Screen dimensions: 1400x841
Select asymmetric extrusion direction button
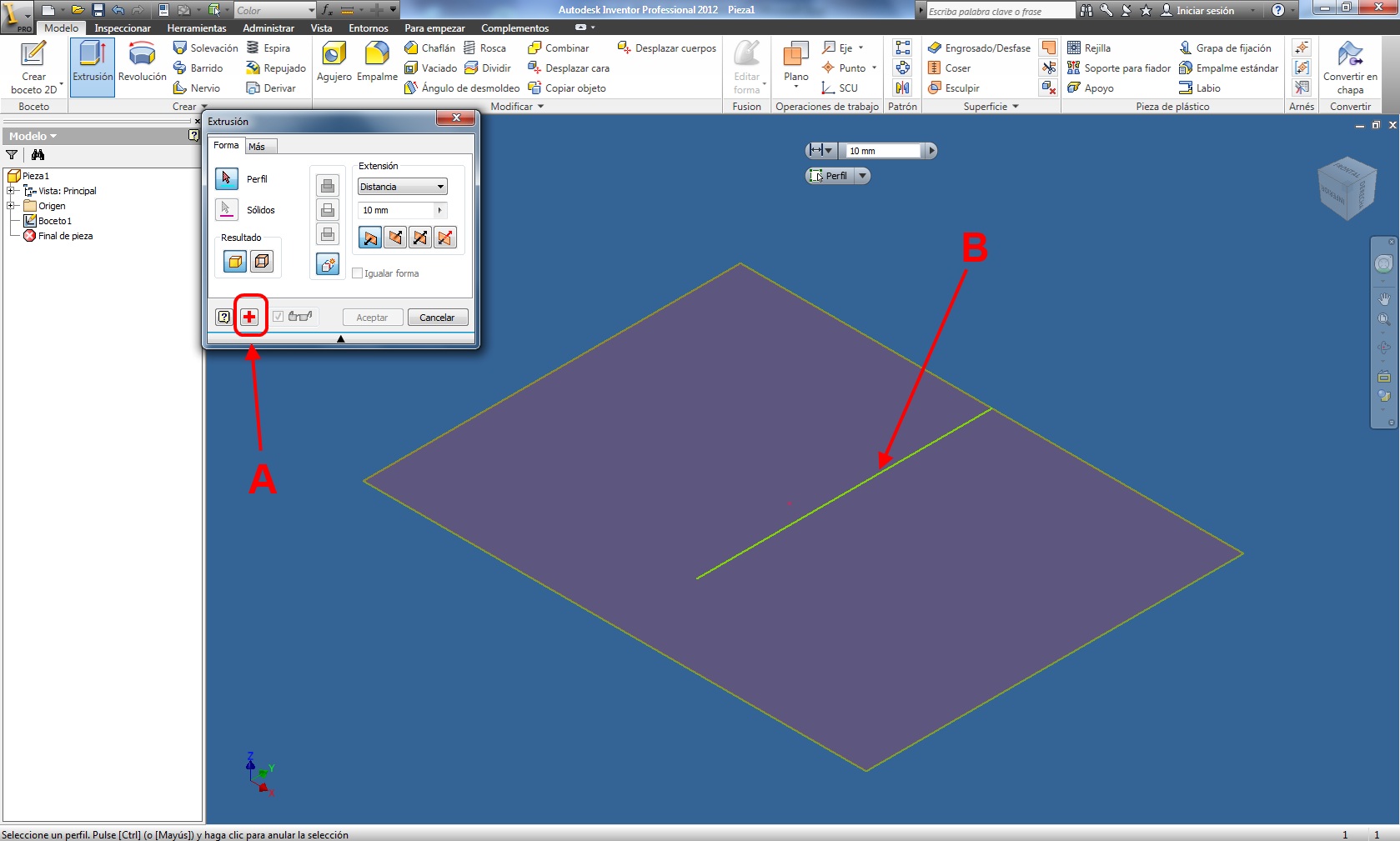(x=445, y=238)
